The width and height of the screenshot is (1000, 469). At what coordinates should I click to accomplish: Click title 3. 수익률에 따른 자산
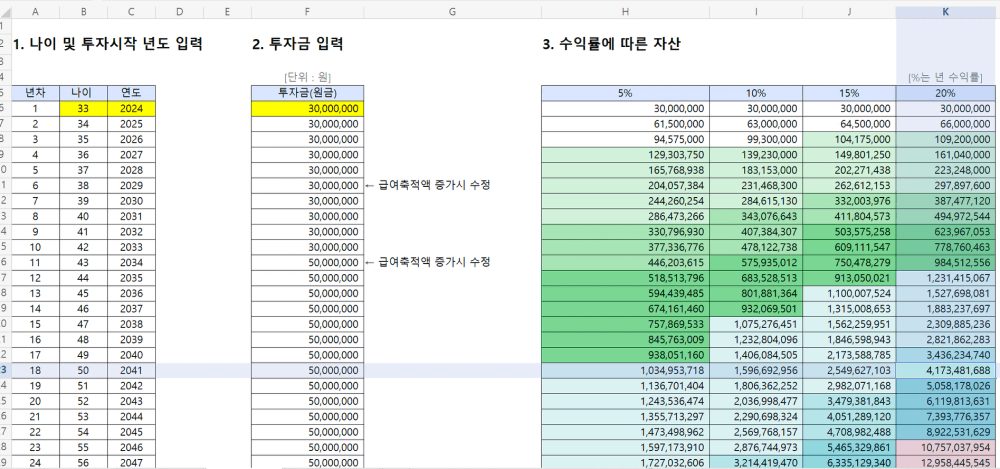coord(612,45)
